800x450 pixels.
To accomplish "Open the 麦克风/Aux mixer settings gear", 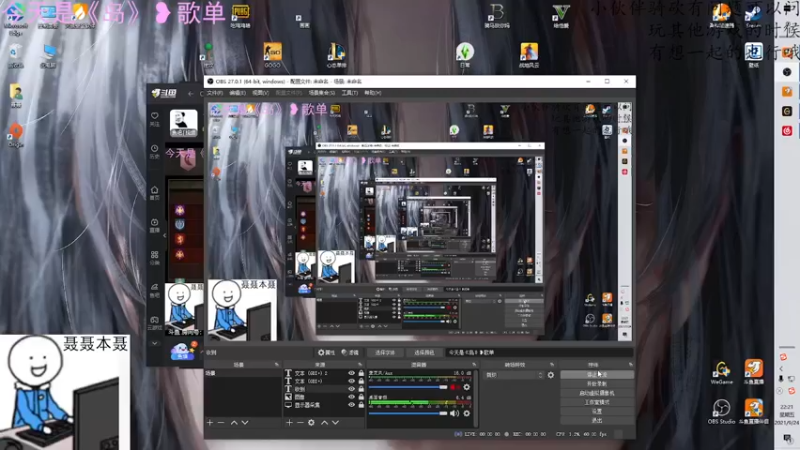I will 466,387.
